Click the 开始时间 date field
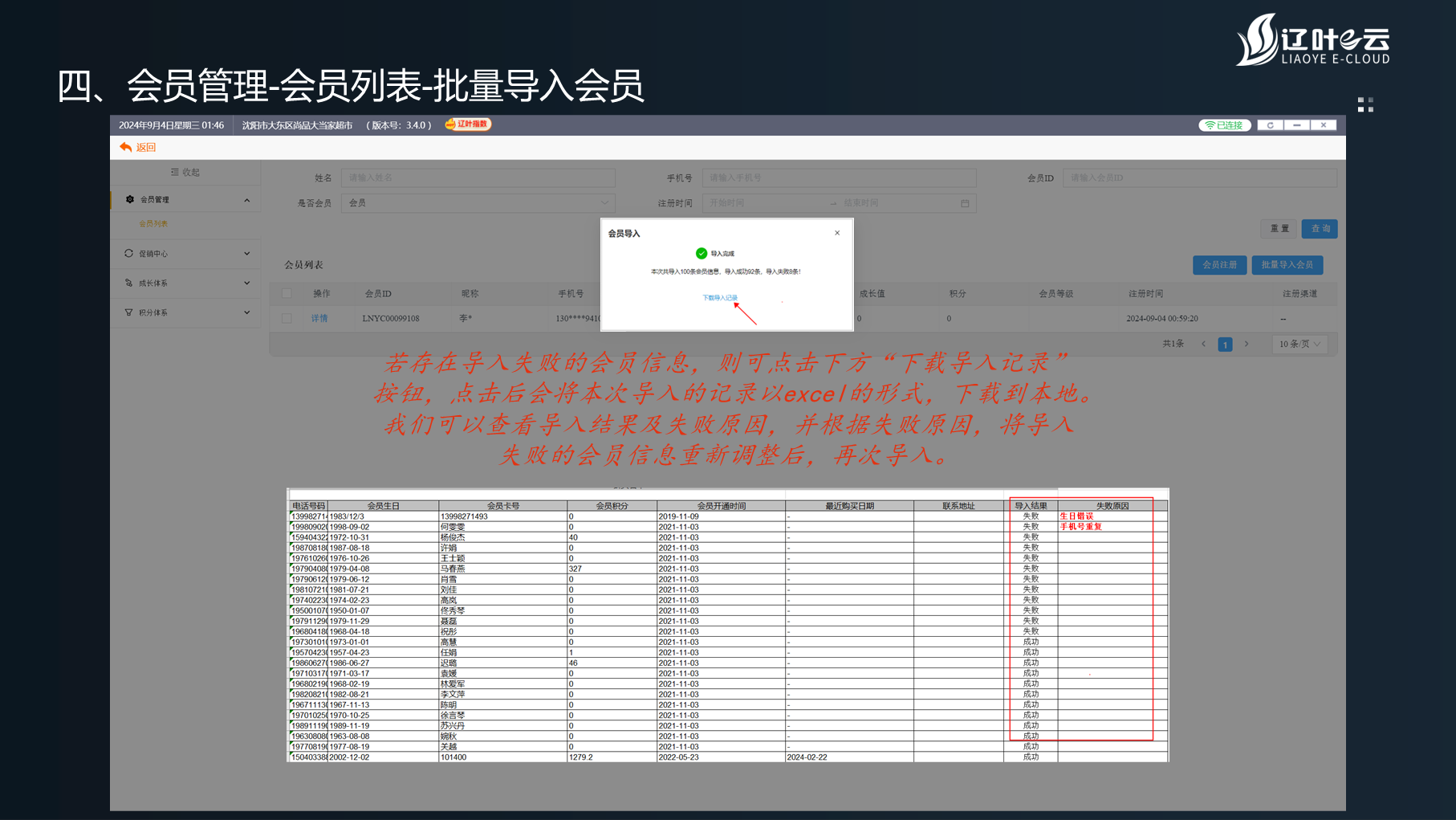The image size is (1456, 820). (764, 203)
